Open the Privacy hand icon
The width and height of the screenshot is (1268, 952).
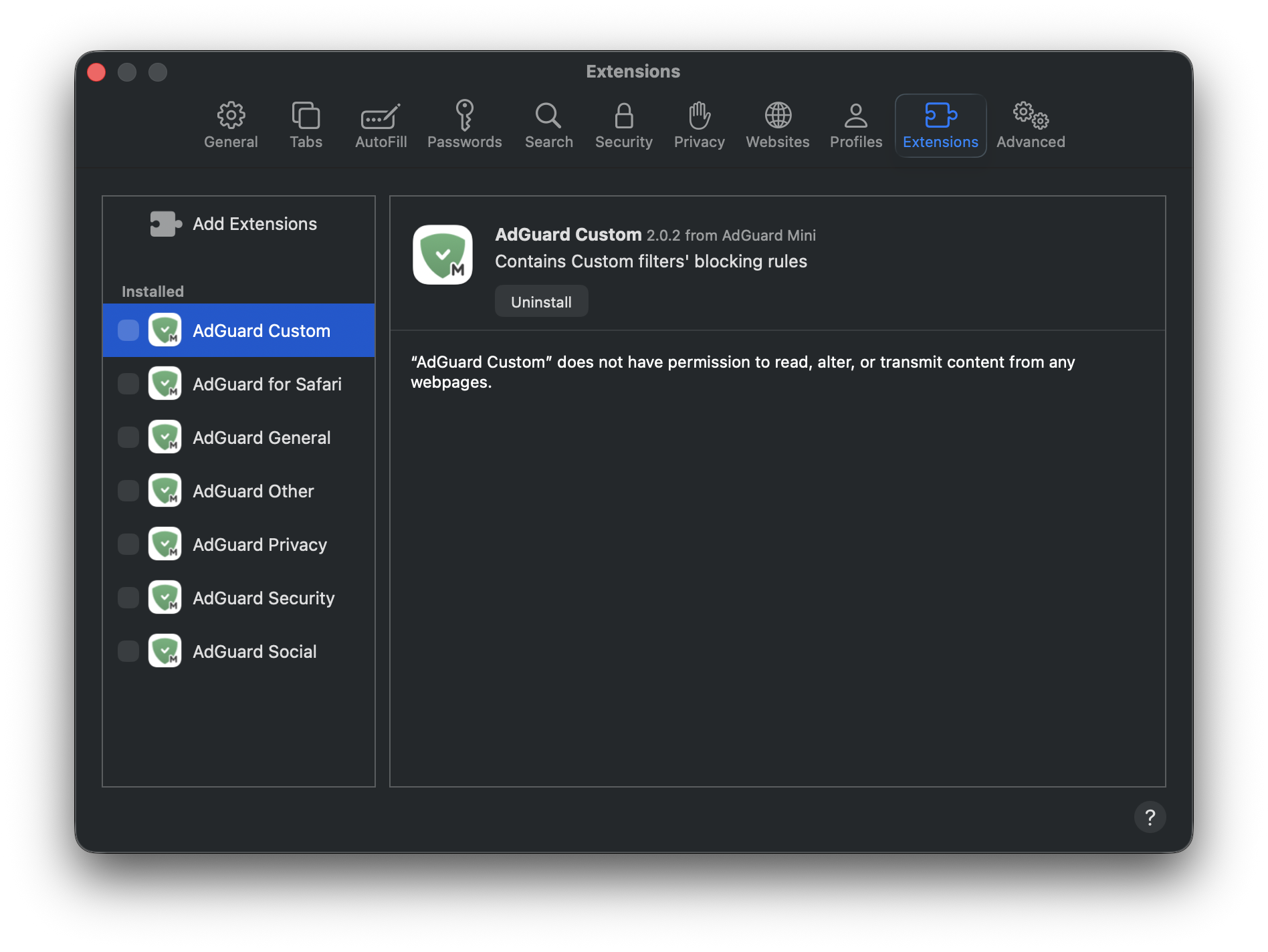click(699, 115)
